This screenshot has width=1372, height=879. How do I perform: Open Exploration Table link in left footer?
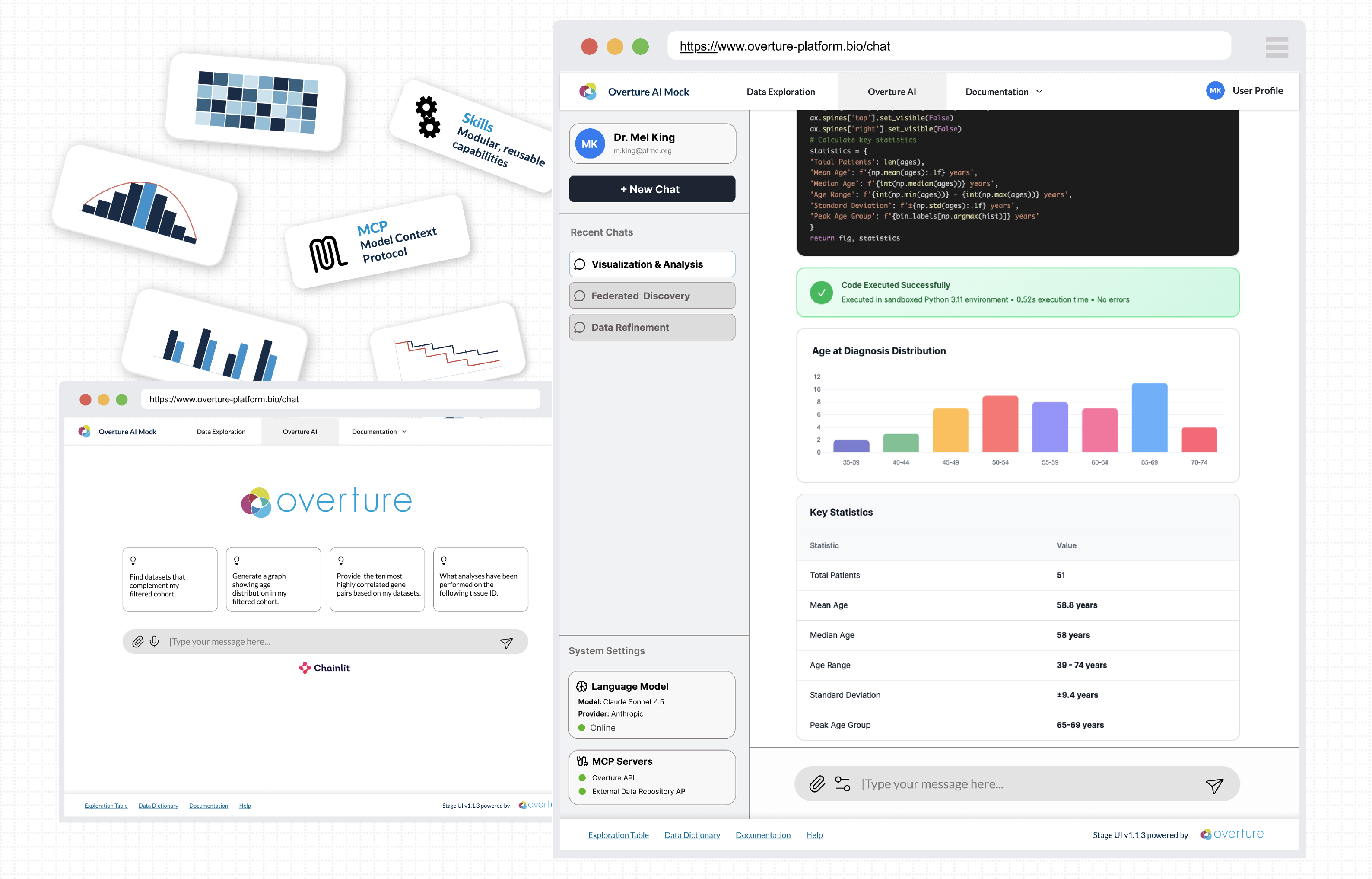pyautogui.click(x=105, y=806)
